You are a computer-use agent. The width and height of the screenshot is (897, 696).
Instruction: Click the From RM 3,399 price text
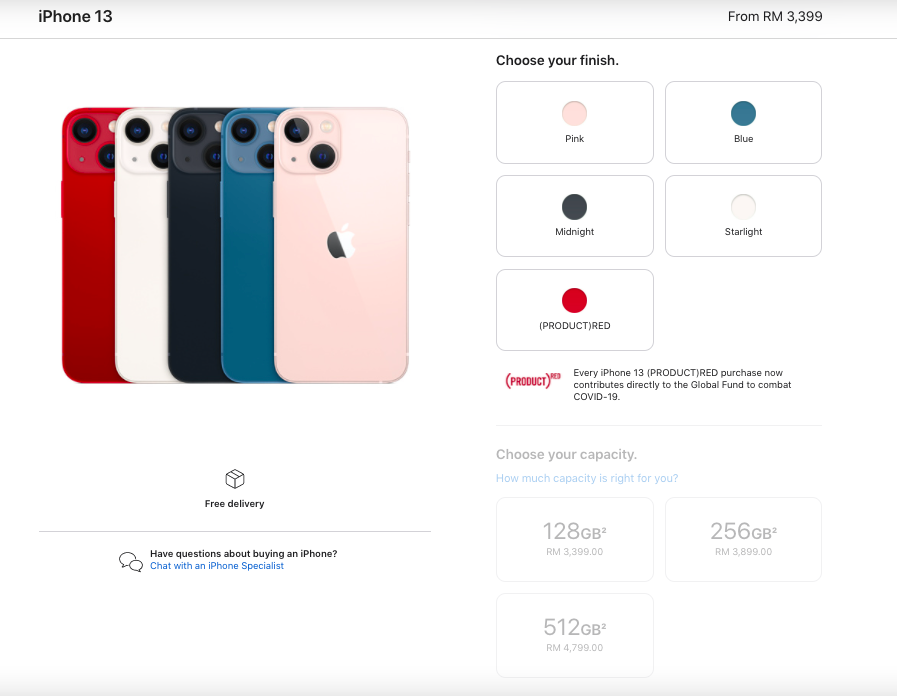tap(775, 17)
